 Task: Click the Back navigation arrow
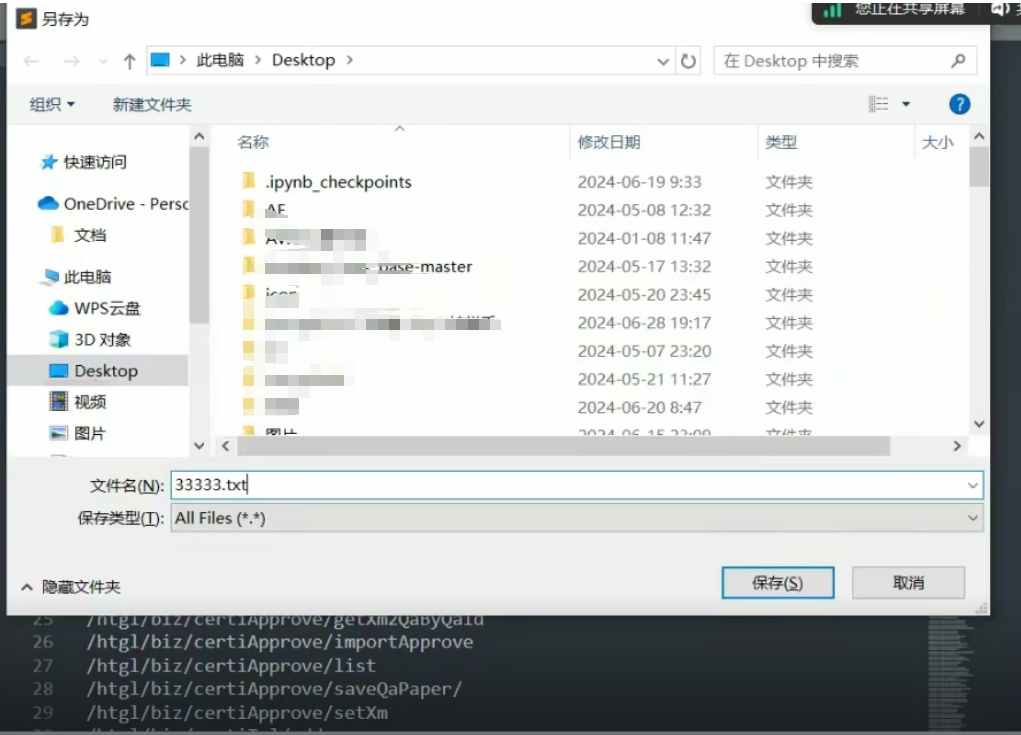(31, 61)
